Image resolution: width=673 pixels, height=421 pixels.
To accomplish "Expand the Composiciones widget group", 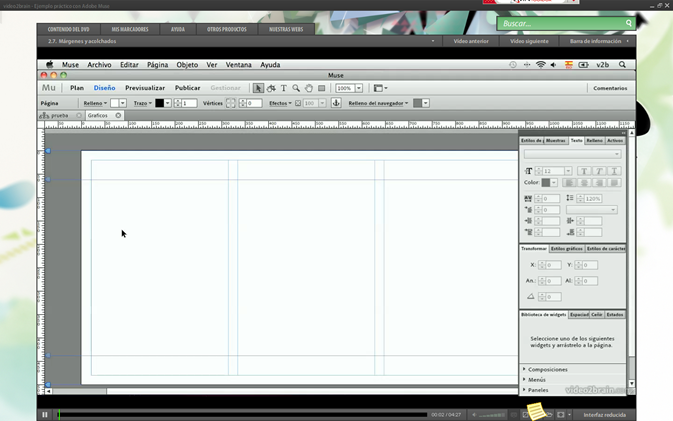I will pyautogui.click(x=545, y=369).
